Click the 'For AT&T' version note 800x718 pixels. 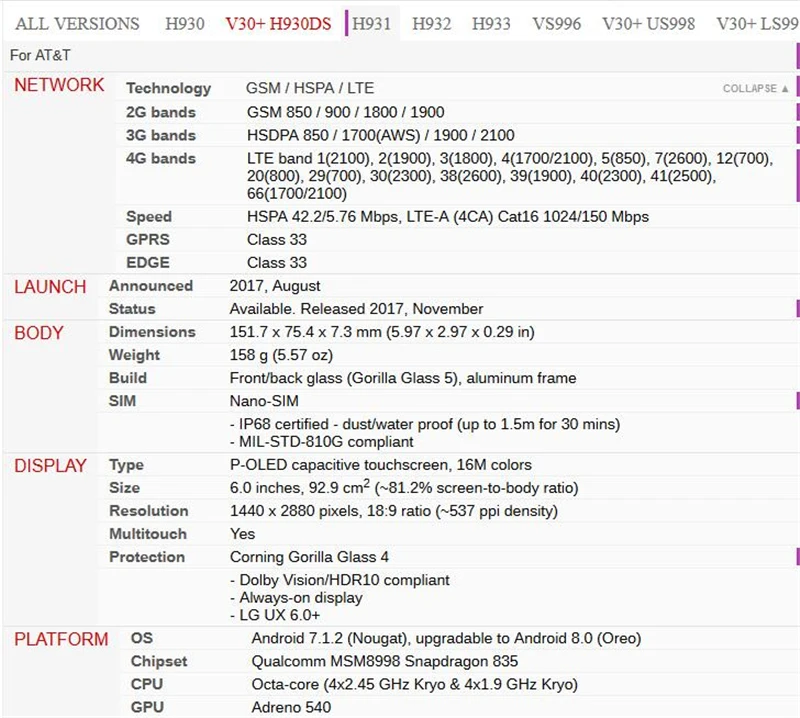[x=40, y=55]
